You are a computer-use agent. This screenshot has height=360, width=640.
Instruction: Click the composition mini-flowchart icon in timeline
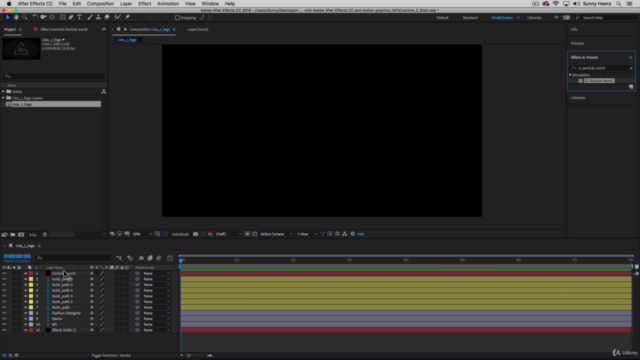coord(119,258)
